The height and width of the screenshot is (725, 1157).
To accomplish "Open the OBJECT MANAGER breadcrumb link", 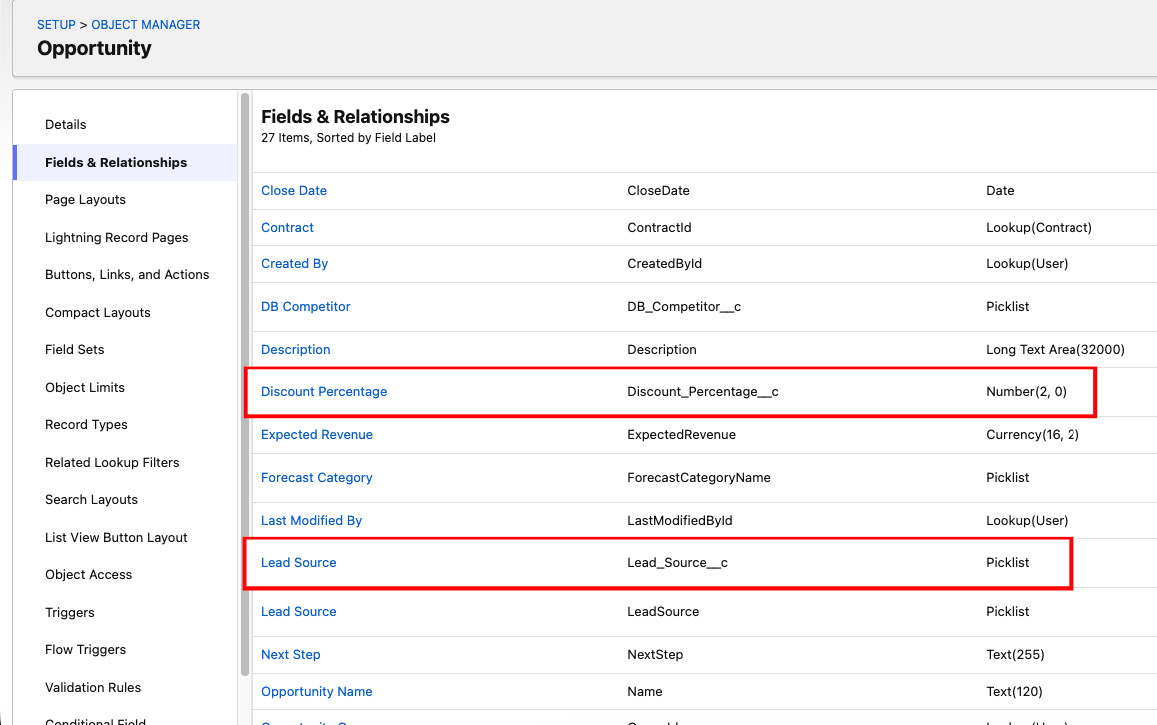I will 146,24.
